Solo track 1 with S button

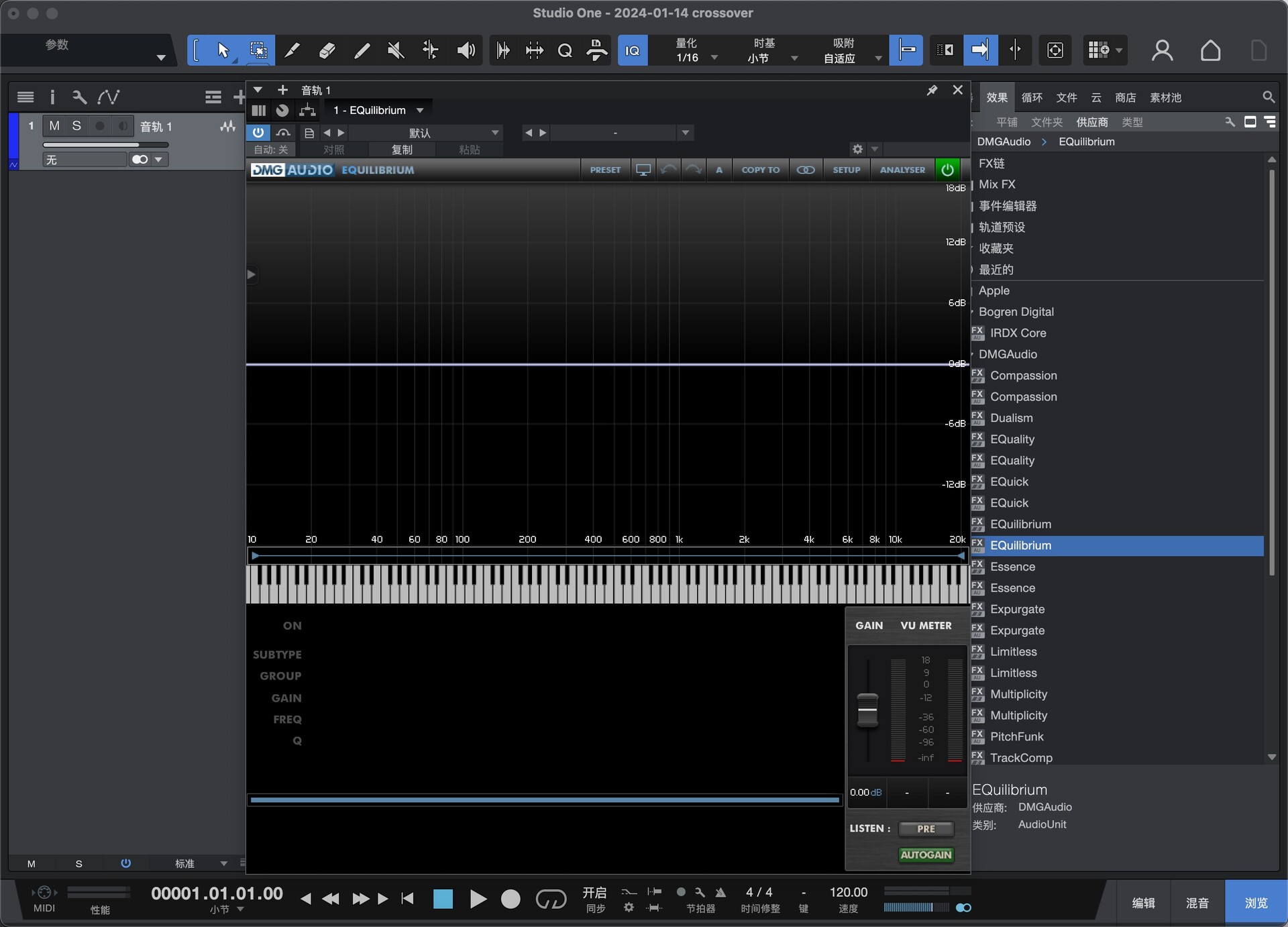tap(76, 126)
